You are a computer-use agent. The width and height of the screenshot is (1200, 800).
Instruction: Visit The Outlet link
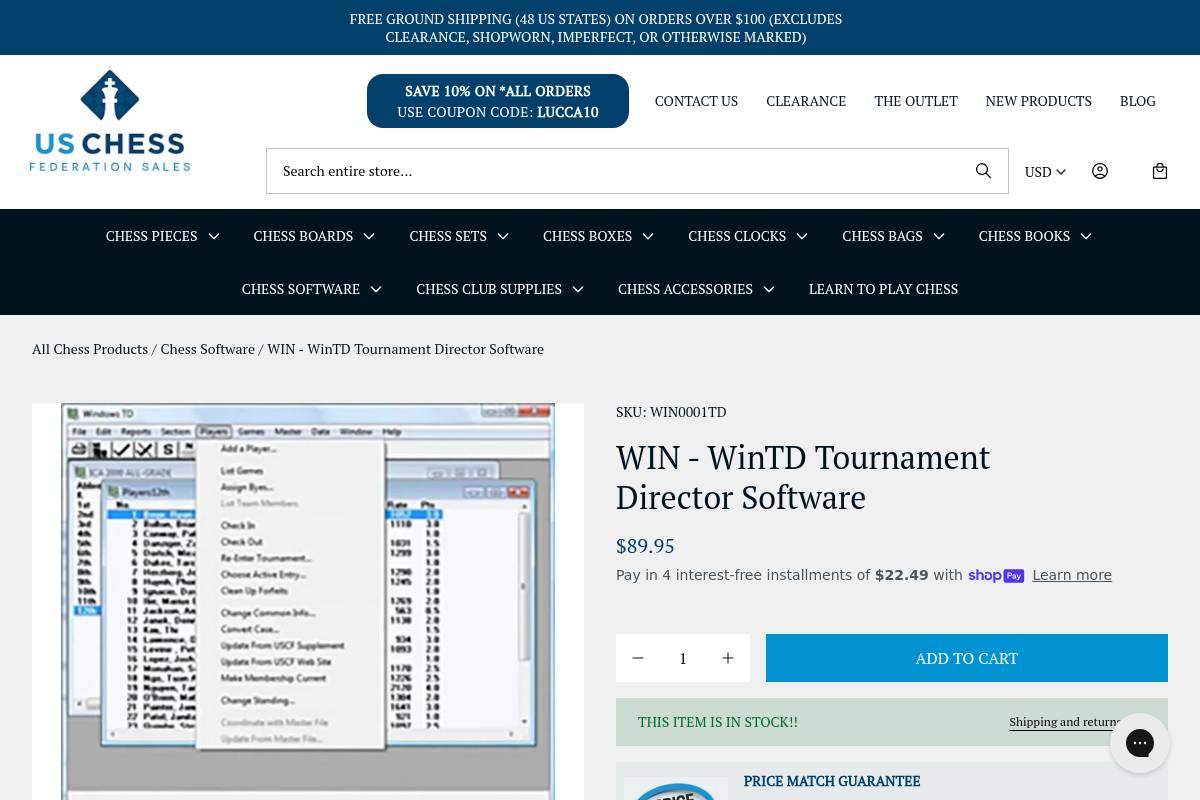(x=916, y=101)
